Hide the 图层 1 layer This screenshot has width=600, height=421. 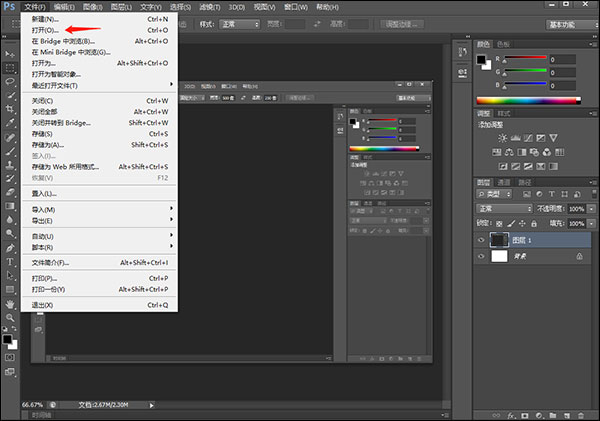(481, 239)
